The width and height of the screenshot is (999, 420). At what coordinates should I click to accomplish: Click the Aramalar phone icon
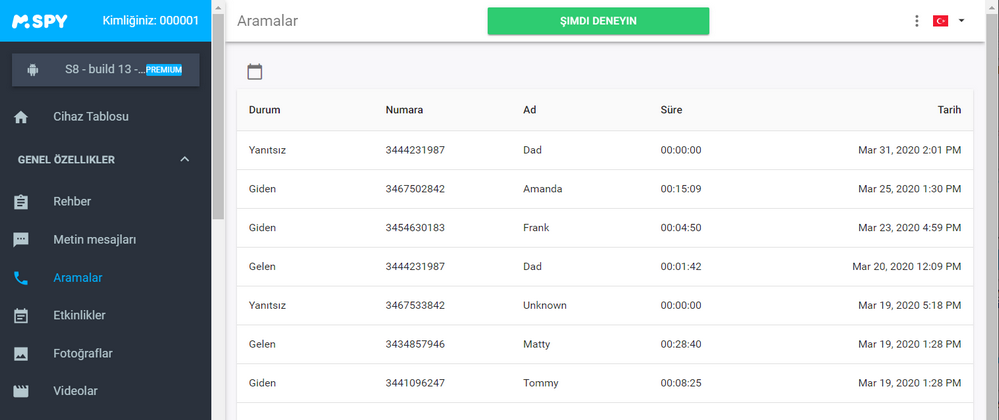click(21, 279)
